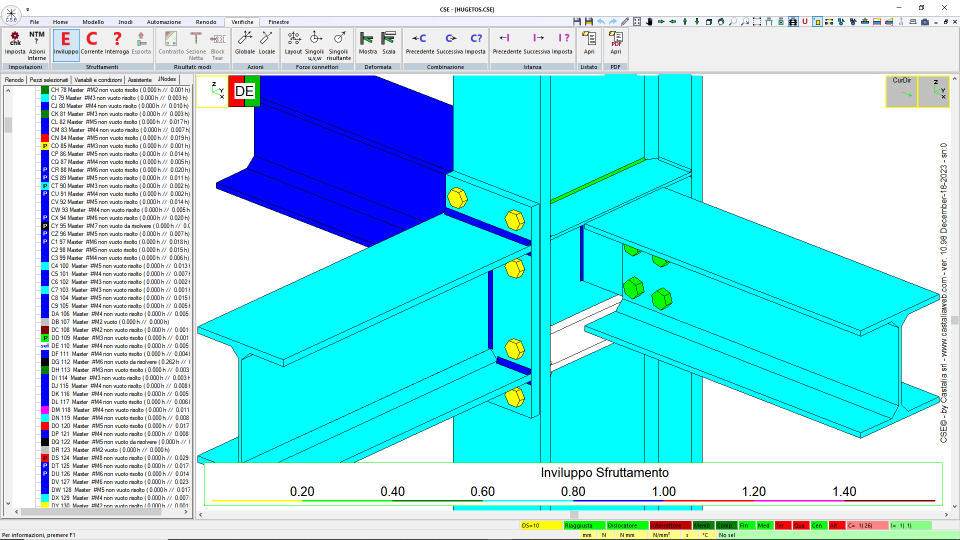Click the camera snapshot icon
The image size is (960, 540).
tap(924, 21)
